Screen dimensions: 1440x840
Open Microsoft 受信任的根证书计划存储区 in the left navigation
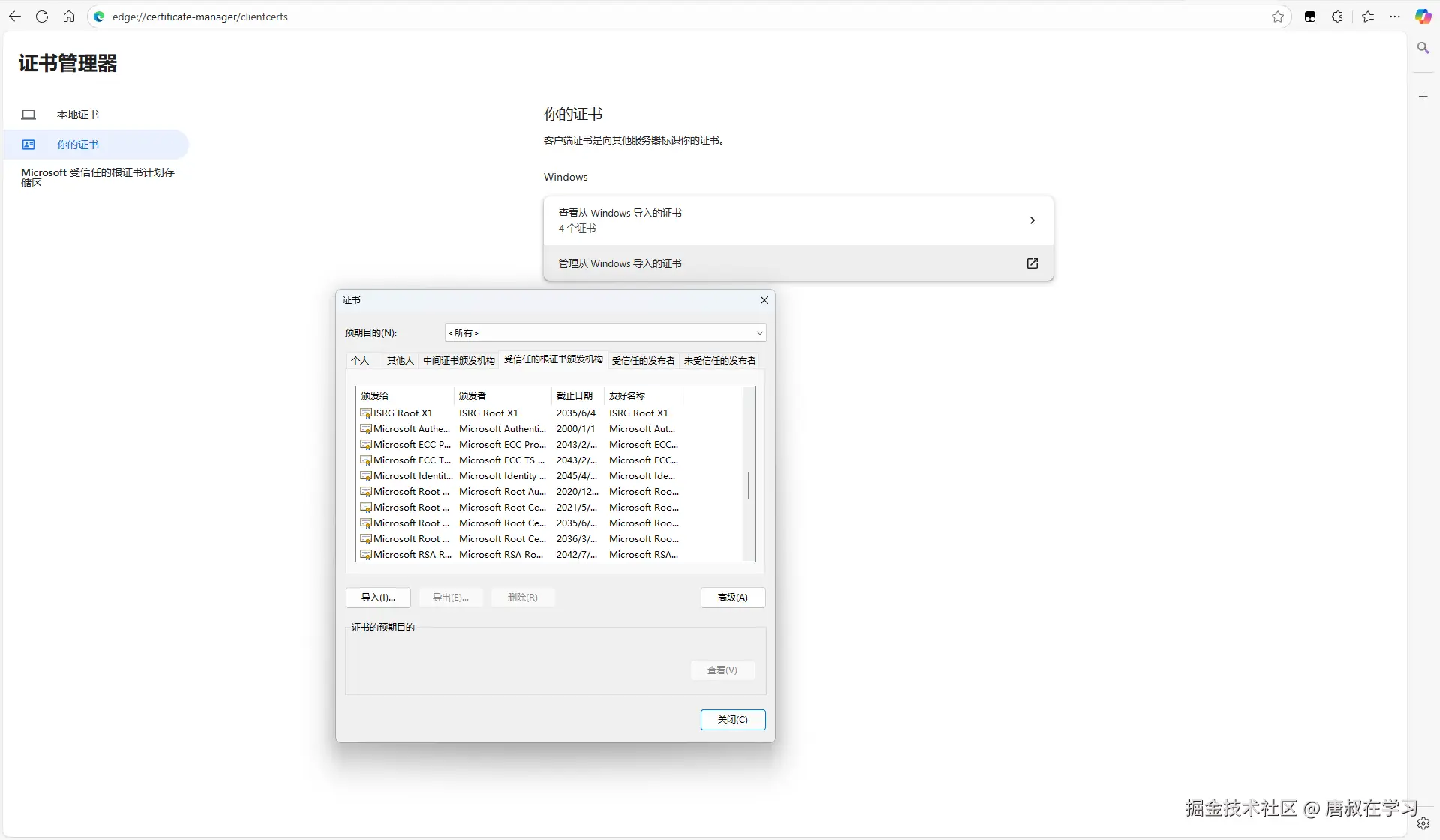[x=97, y=178]
